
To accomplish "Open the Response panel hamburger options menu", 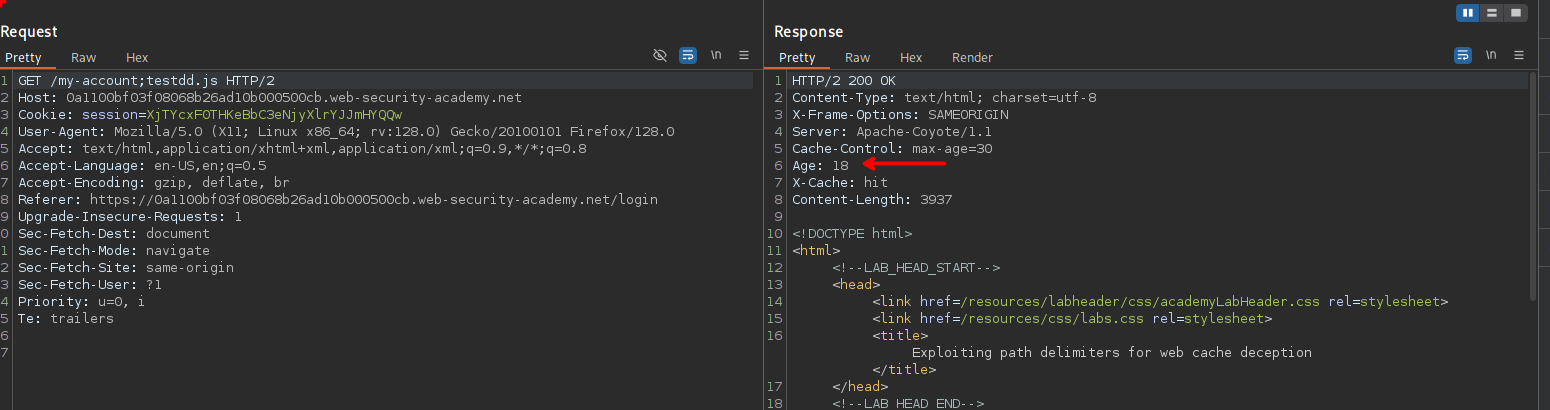I will pyautogui.click(x=1519, y=56).
